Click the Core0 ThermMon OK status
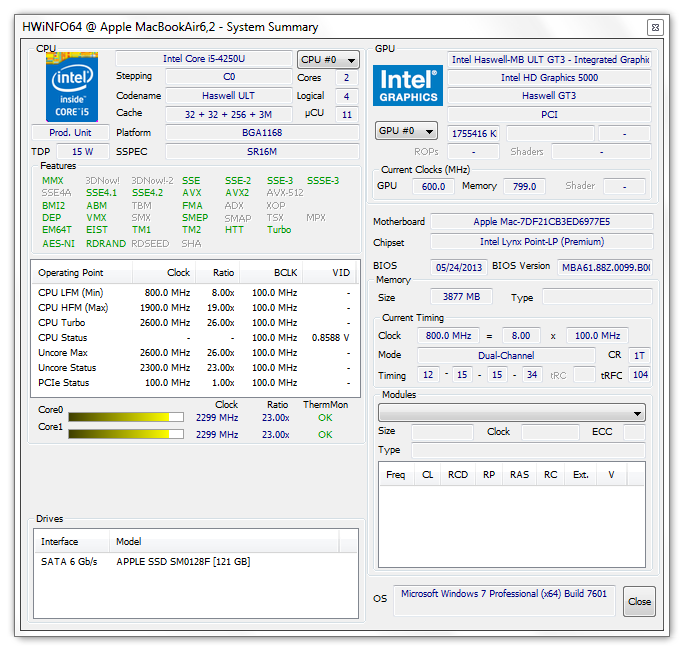Image resolution: width=683 pixels, height=655 pixels. point(325,418)
